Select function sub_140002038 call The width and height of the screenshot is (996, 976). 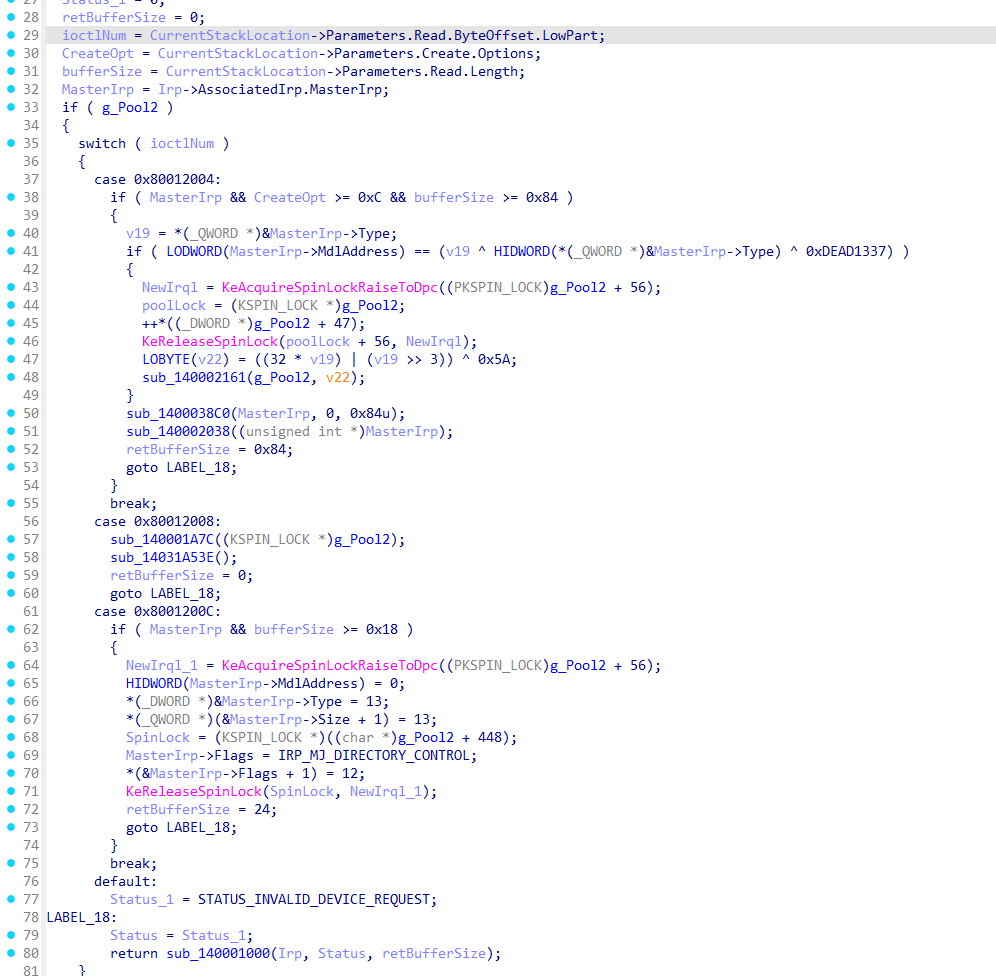pyautogui.click(x=178, y=432)
